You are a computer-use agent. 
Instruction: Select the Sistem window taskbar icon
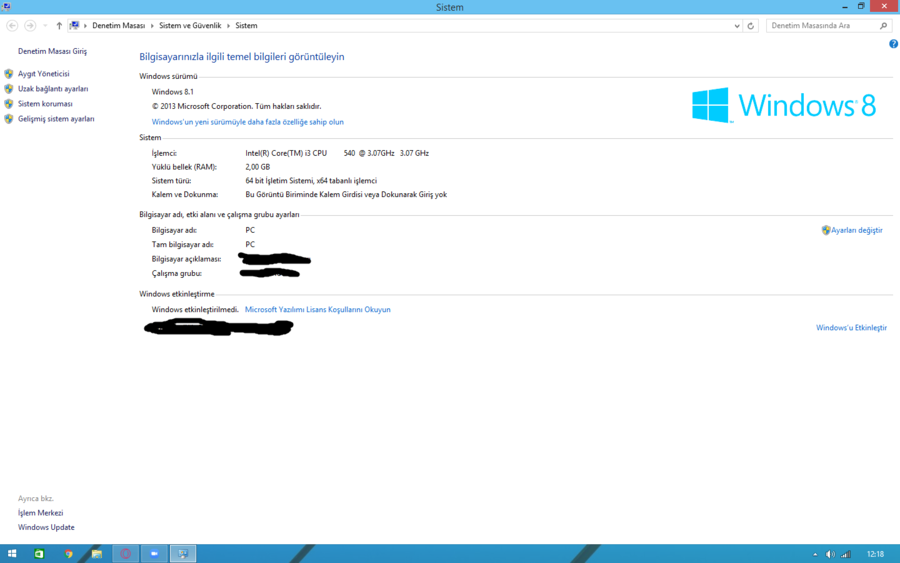coord(183,554)
